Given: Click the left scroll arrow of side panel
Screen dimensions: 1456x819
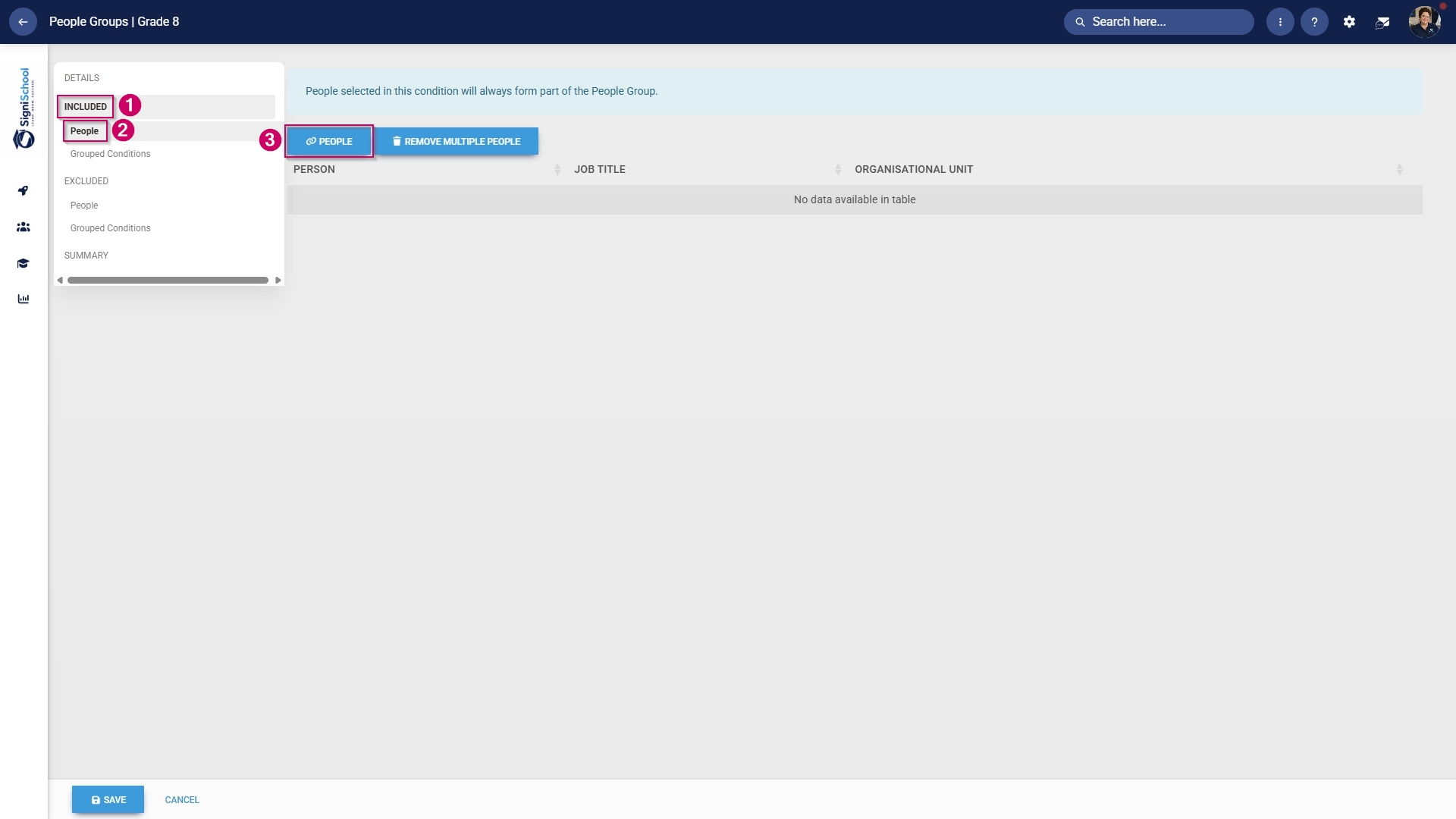Looking at the screenshot, I should pyautogui.click(x=60, y=281).
